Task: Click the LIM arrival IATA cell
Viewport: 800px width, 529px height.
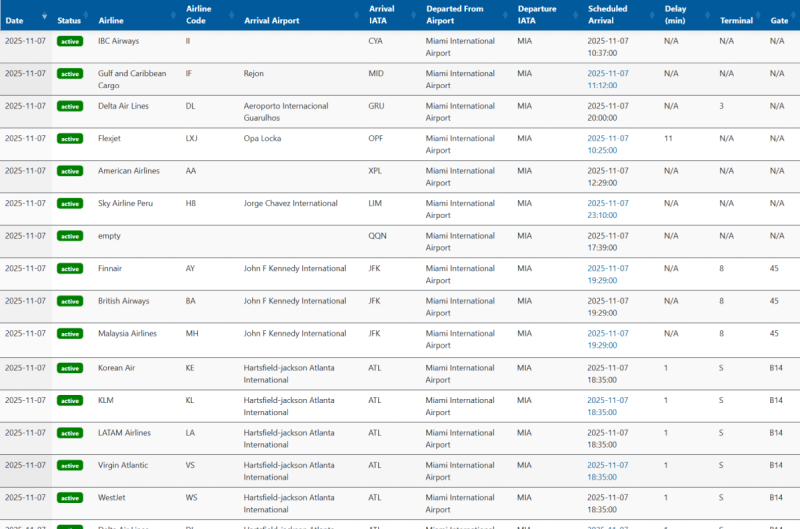Action: pos(375,203)
